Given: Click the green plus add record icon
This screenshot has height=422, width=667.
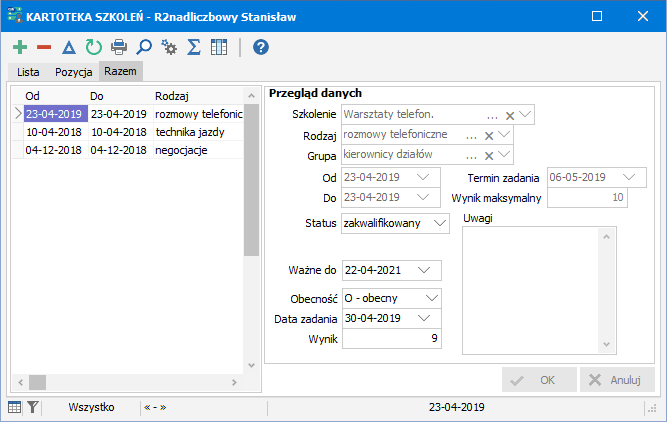Looking at the screenshot, I should [20, 47].
